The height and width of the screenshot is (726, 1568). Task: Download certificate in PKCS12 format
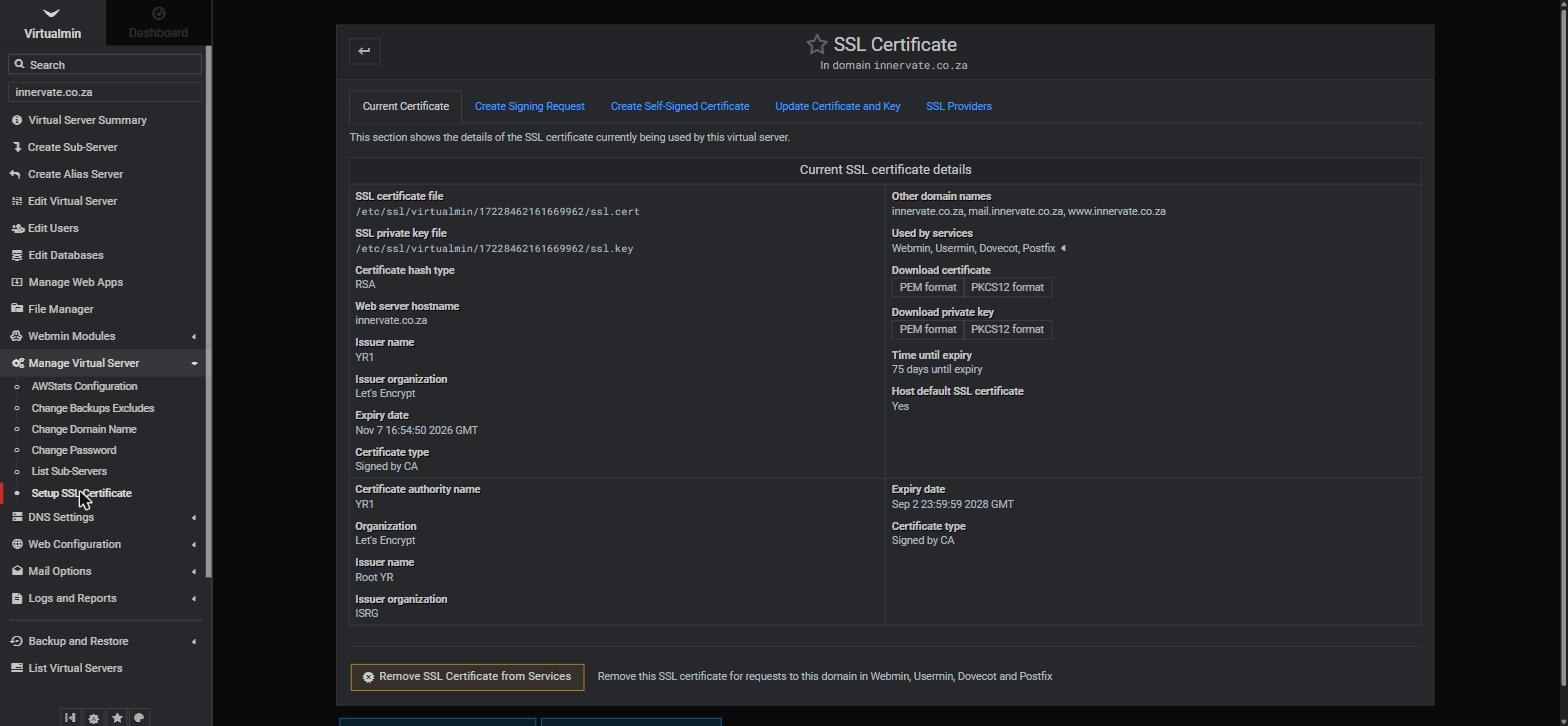[x=1007, y=287]
